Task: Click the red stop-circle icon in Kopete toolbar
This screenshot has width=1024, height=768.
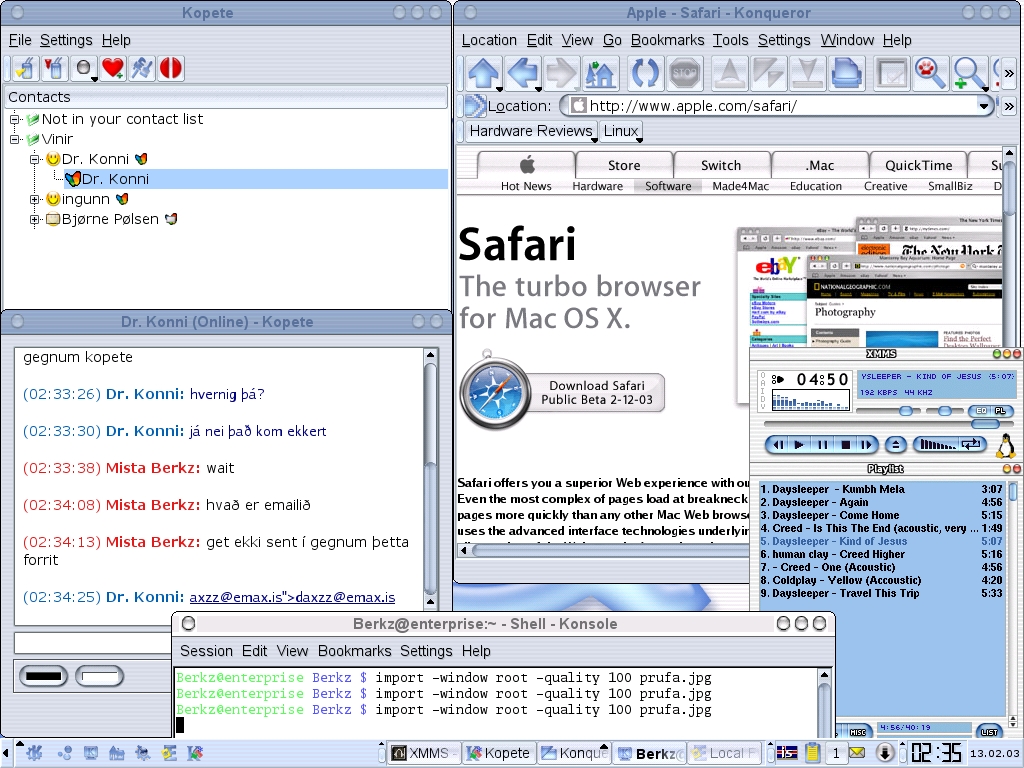Action: [170, 68]
